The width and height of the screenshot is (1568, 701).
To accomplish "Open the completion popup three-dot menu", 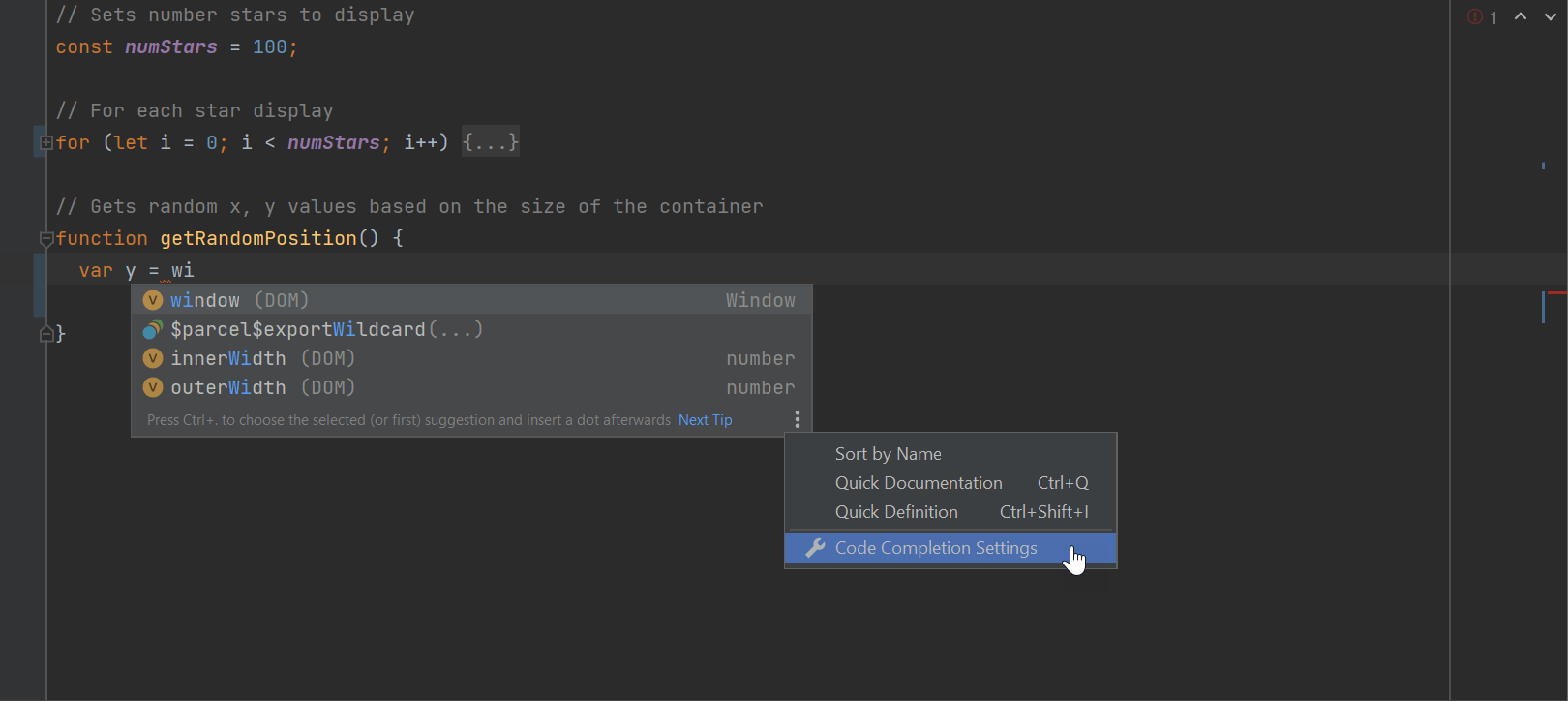I will pos(797,419).
